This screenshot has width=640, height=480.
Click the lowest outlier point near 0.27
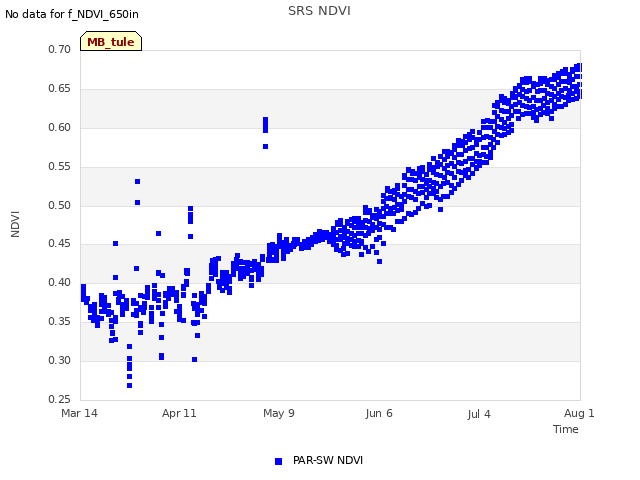click(129, 385)
